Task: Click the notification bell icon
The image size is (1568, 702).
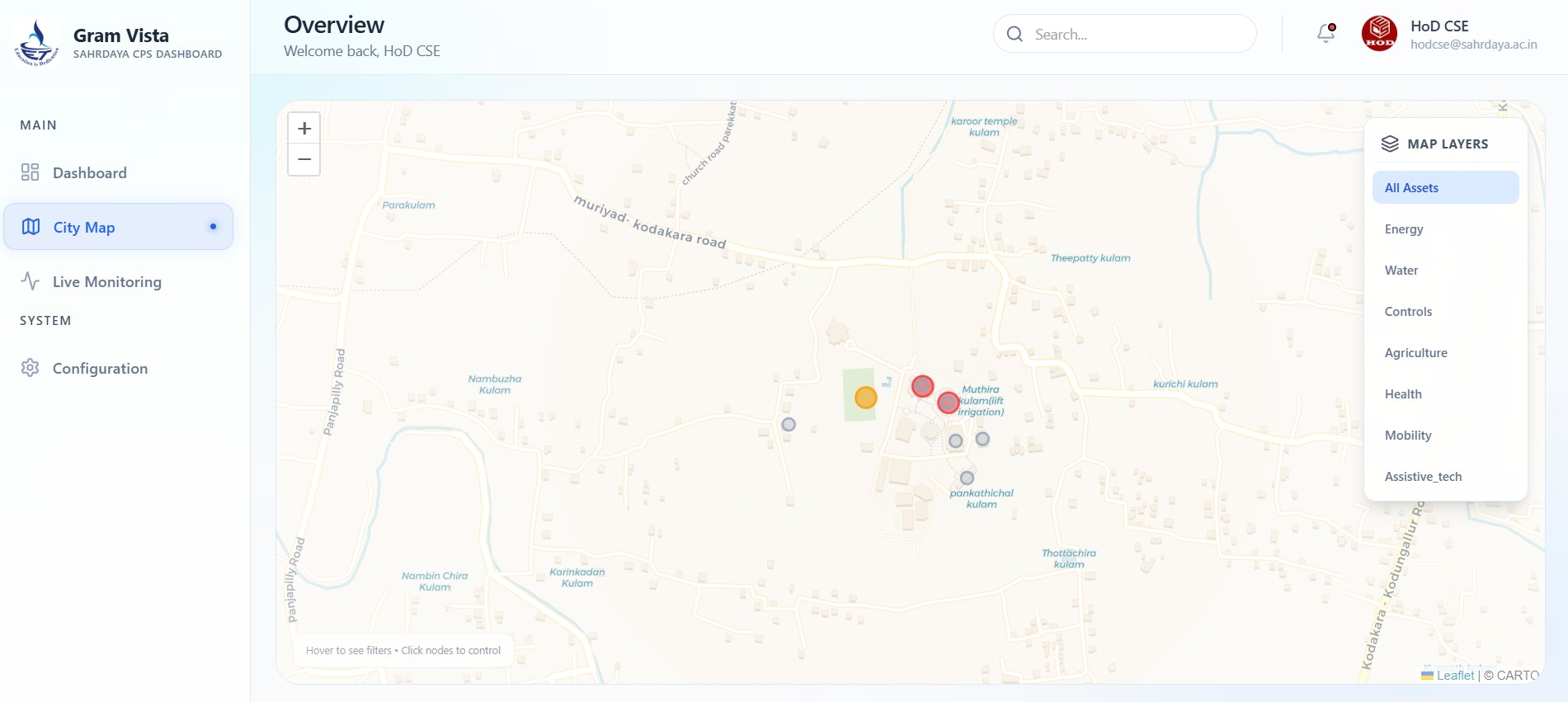Action: (x=1326, y=34)
